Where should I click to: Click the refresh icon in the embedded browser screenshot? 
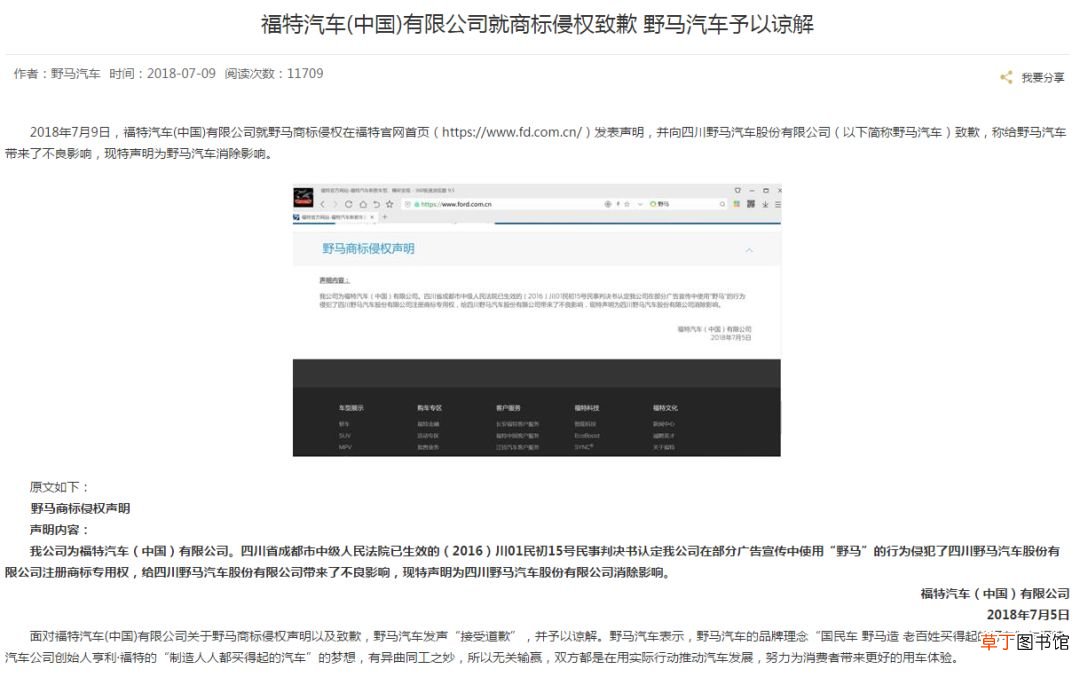tap(349, 205)
